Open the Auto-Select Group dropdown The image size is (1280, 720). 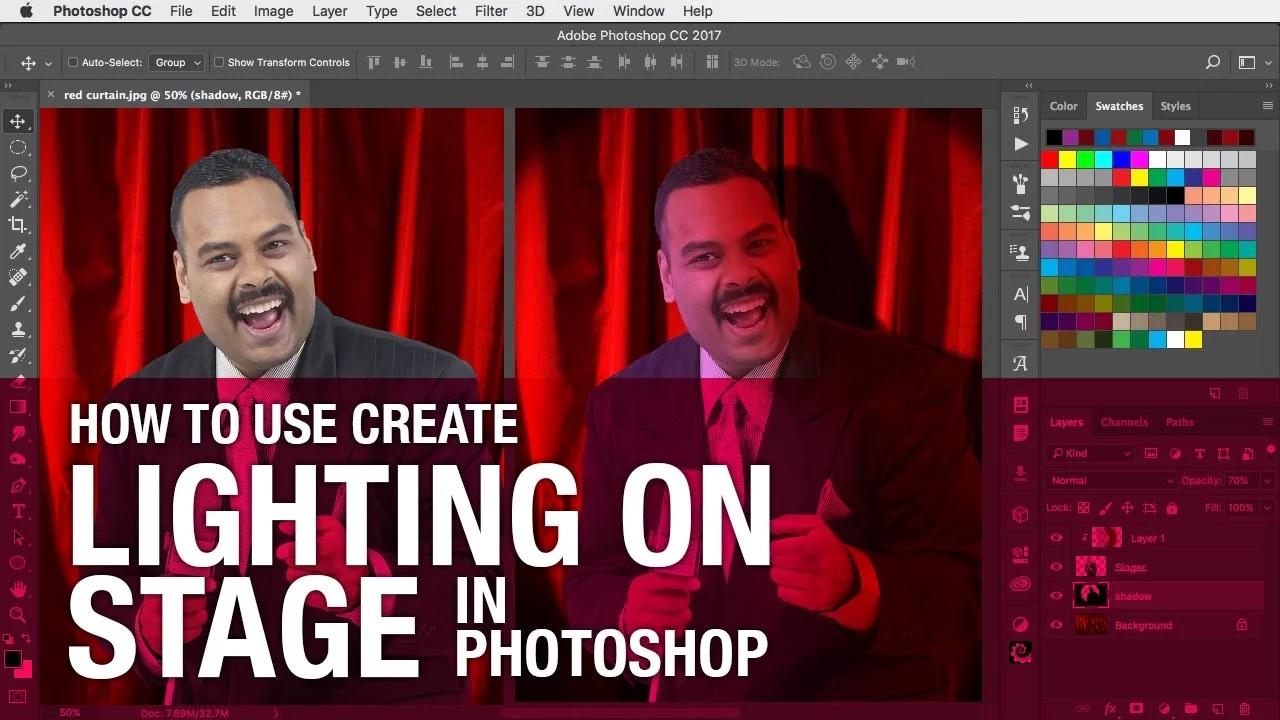tap(176, 62)
